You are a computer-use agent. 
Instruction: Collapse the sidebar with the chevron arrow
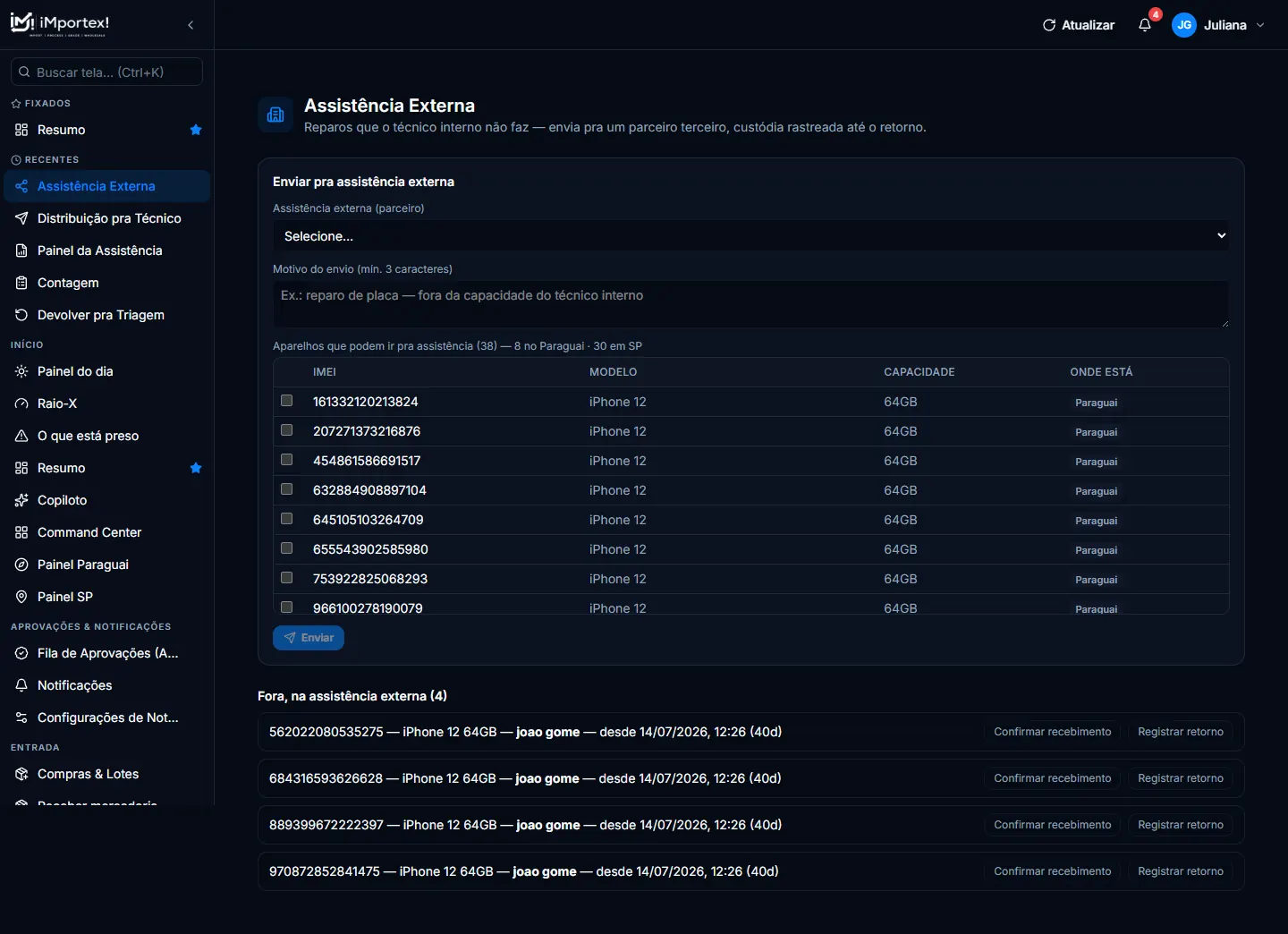[x=191, y=25]
